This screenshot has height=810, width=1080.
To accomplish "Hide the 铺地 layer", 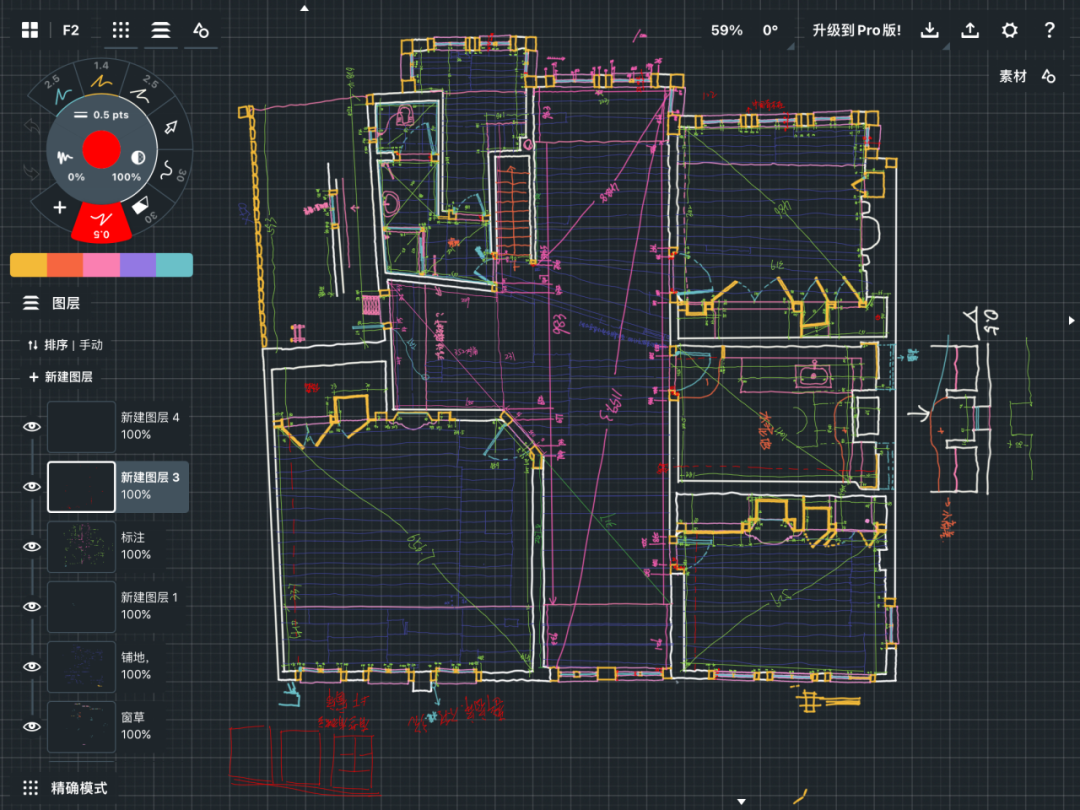I will coord(32,666).
